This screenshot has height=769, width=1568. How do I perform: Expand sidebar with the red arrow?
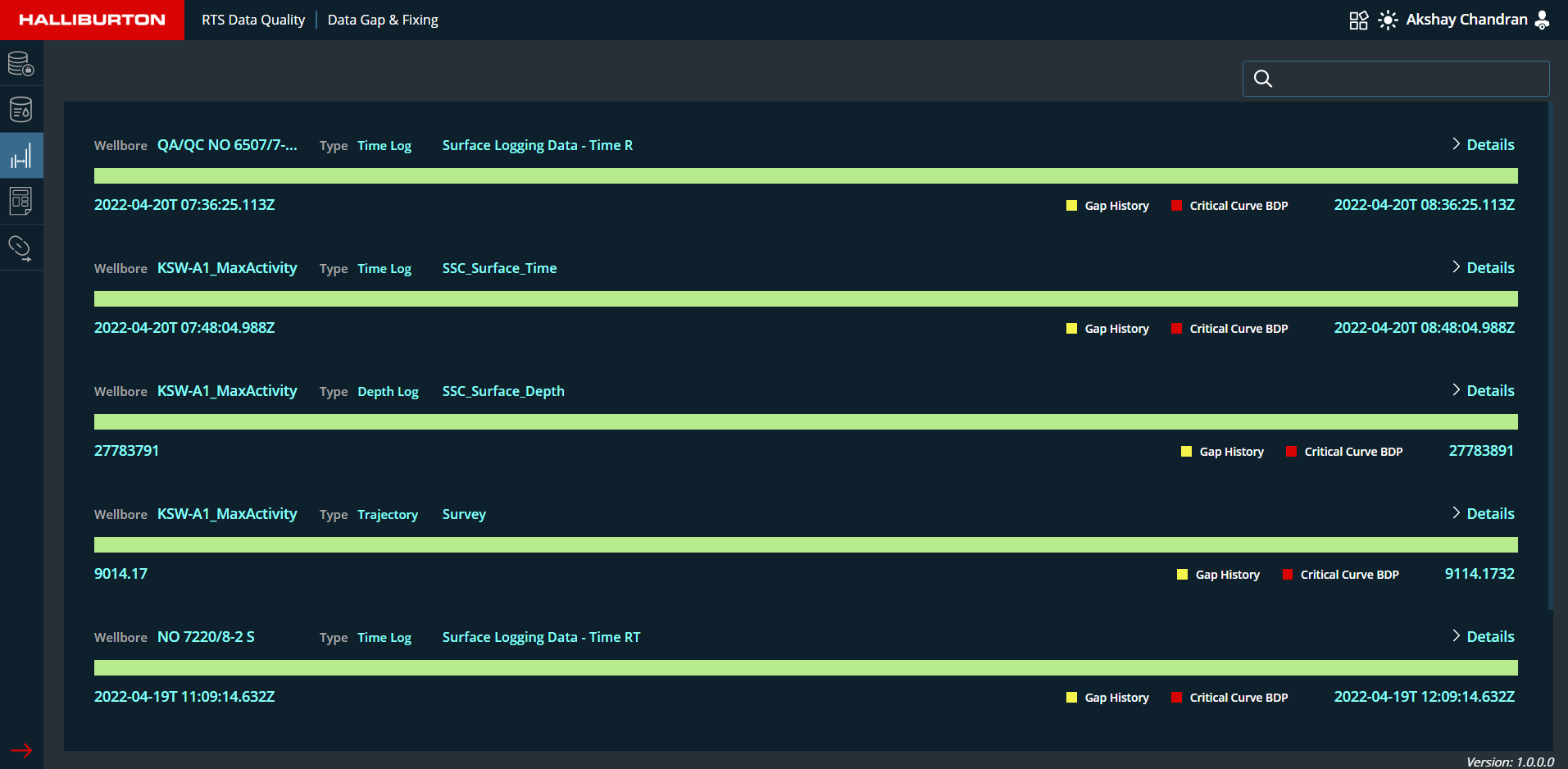[21, 750]
